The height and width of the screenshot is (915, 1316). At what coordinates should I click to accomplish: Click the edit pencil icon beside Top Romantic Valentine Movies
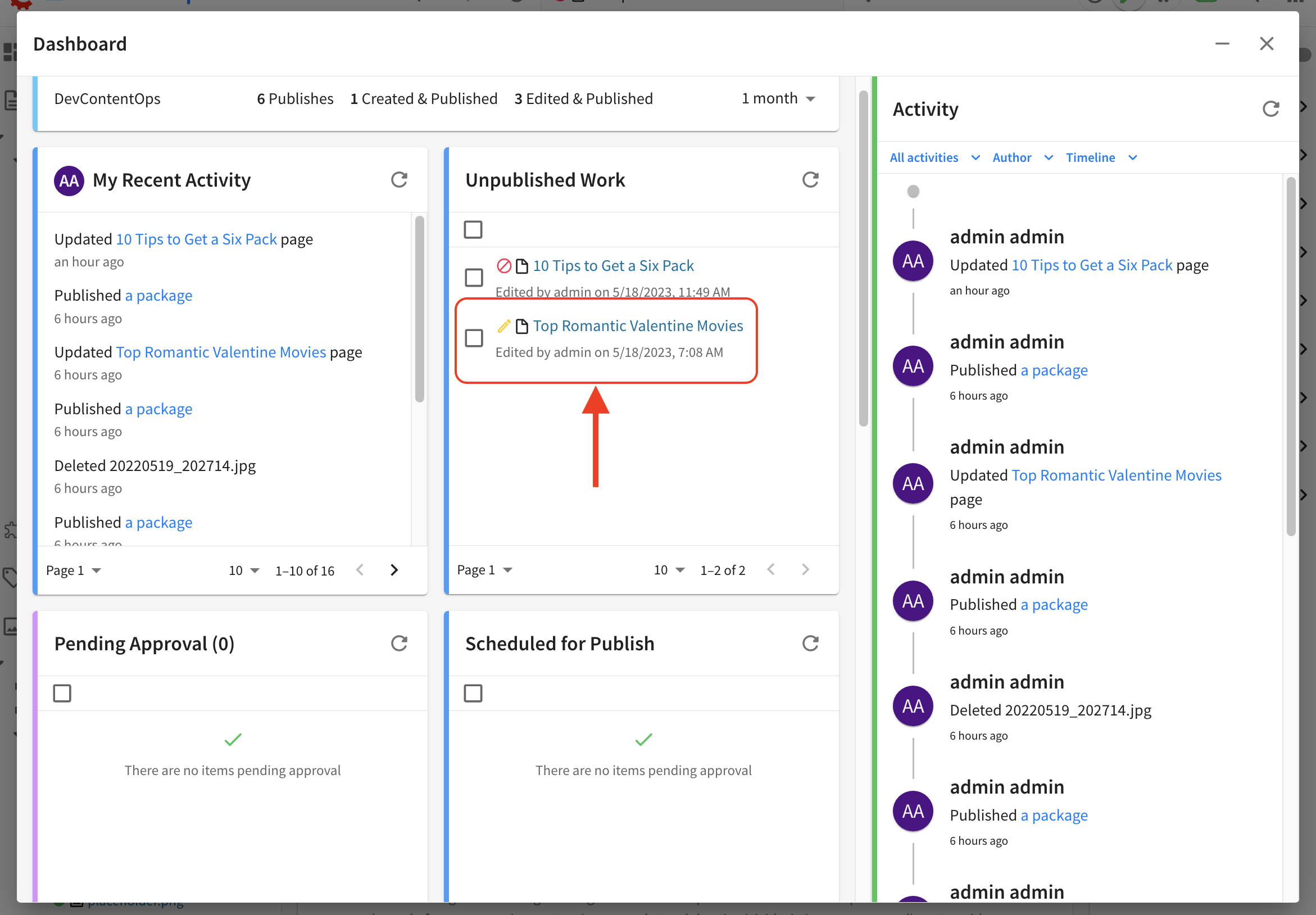point(504,325)
